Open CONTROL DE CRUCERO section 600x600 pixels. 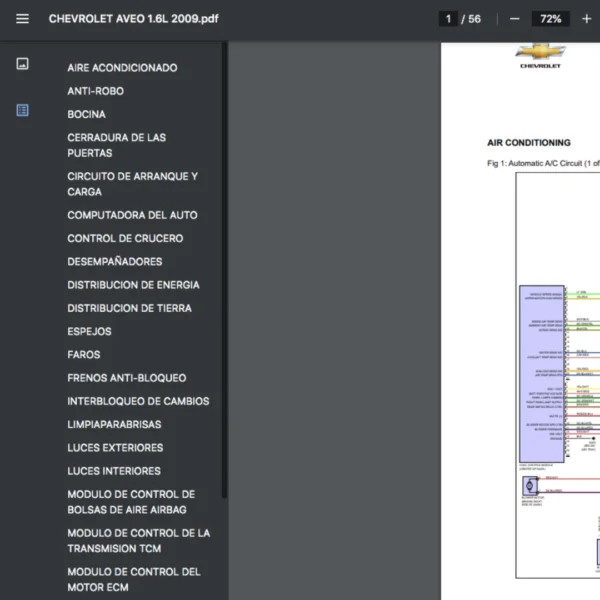(125, 238)
